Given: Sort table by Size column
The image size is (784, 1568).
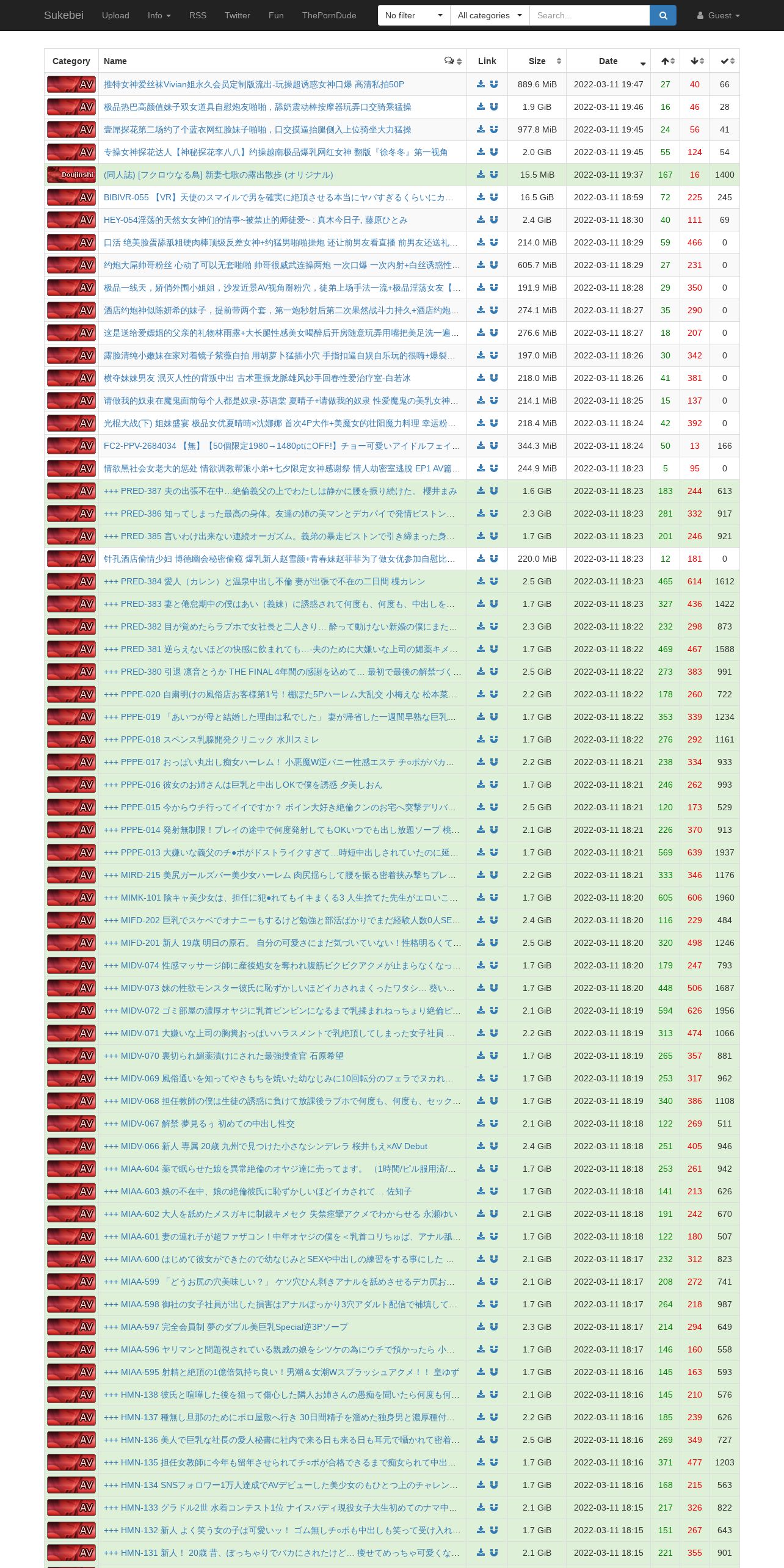Looking at the screenshot, I should [x=537, y=61].
